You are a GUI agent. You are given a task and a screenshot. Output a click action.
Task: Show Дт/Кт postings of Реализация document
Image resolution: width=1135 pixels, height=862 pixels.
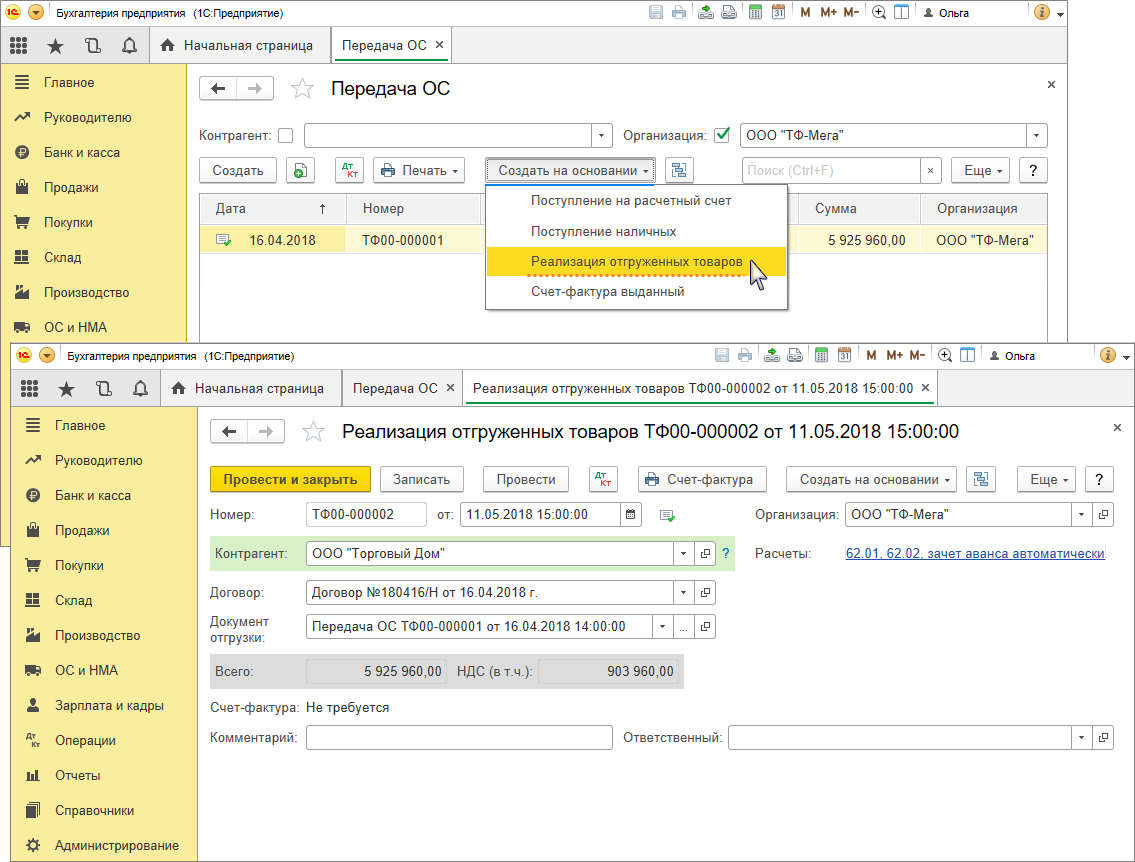pos(603,479)
